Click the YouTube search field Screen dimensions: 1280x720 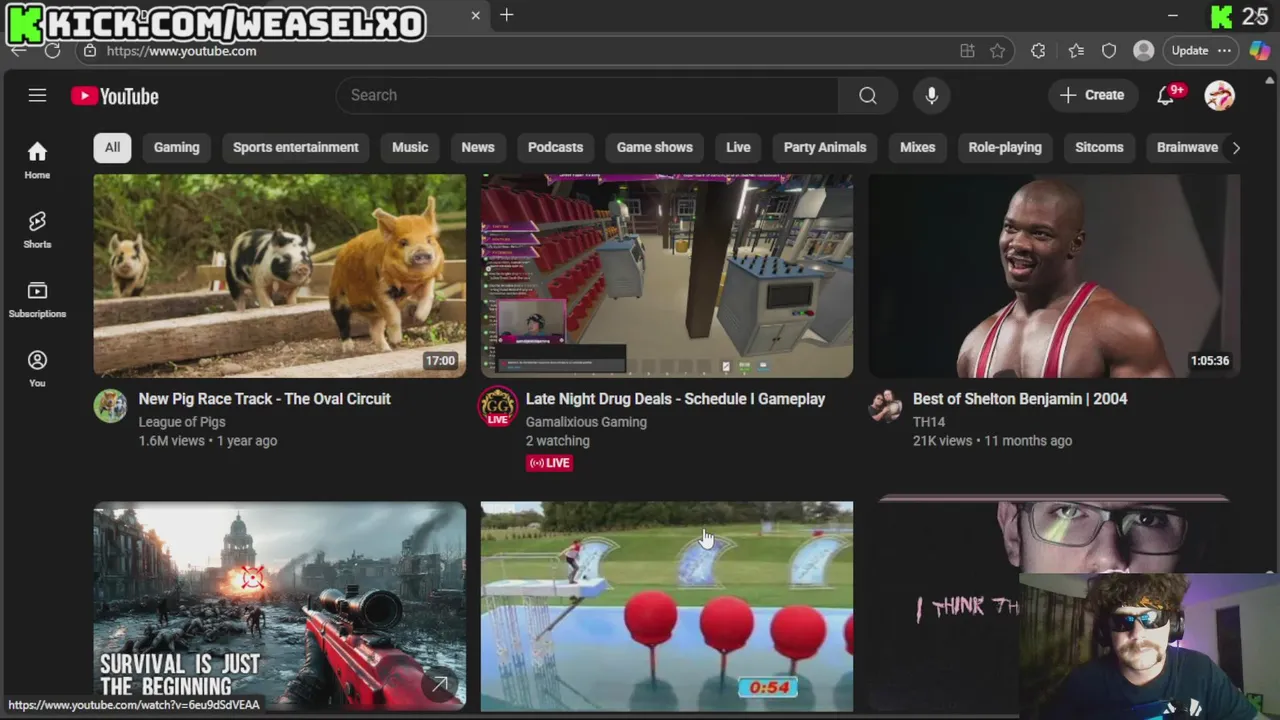click(587, 95)
